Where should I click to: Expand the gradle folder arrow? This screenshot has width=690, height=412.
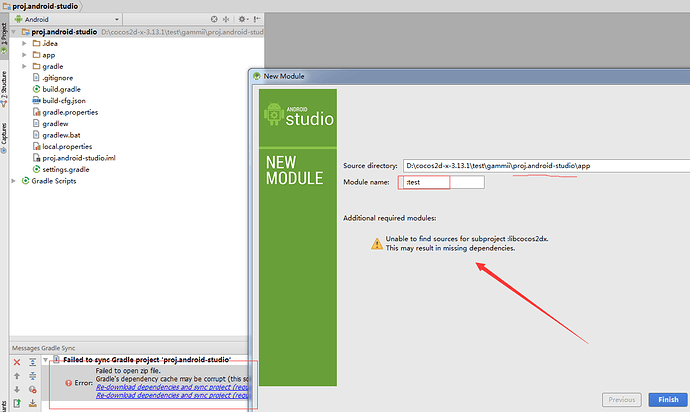pos(24,66)
